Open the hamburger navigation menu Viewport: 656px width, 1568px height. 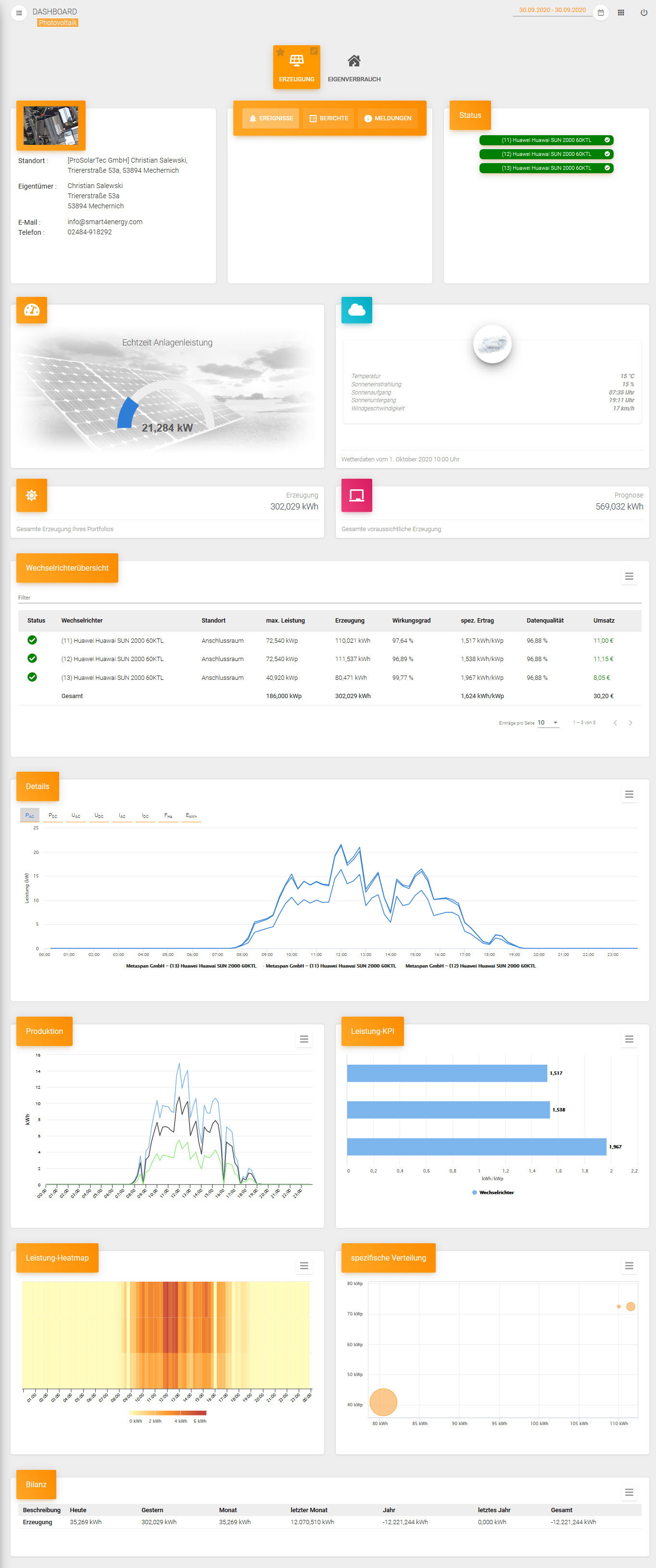pos(19,13)
